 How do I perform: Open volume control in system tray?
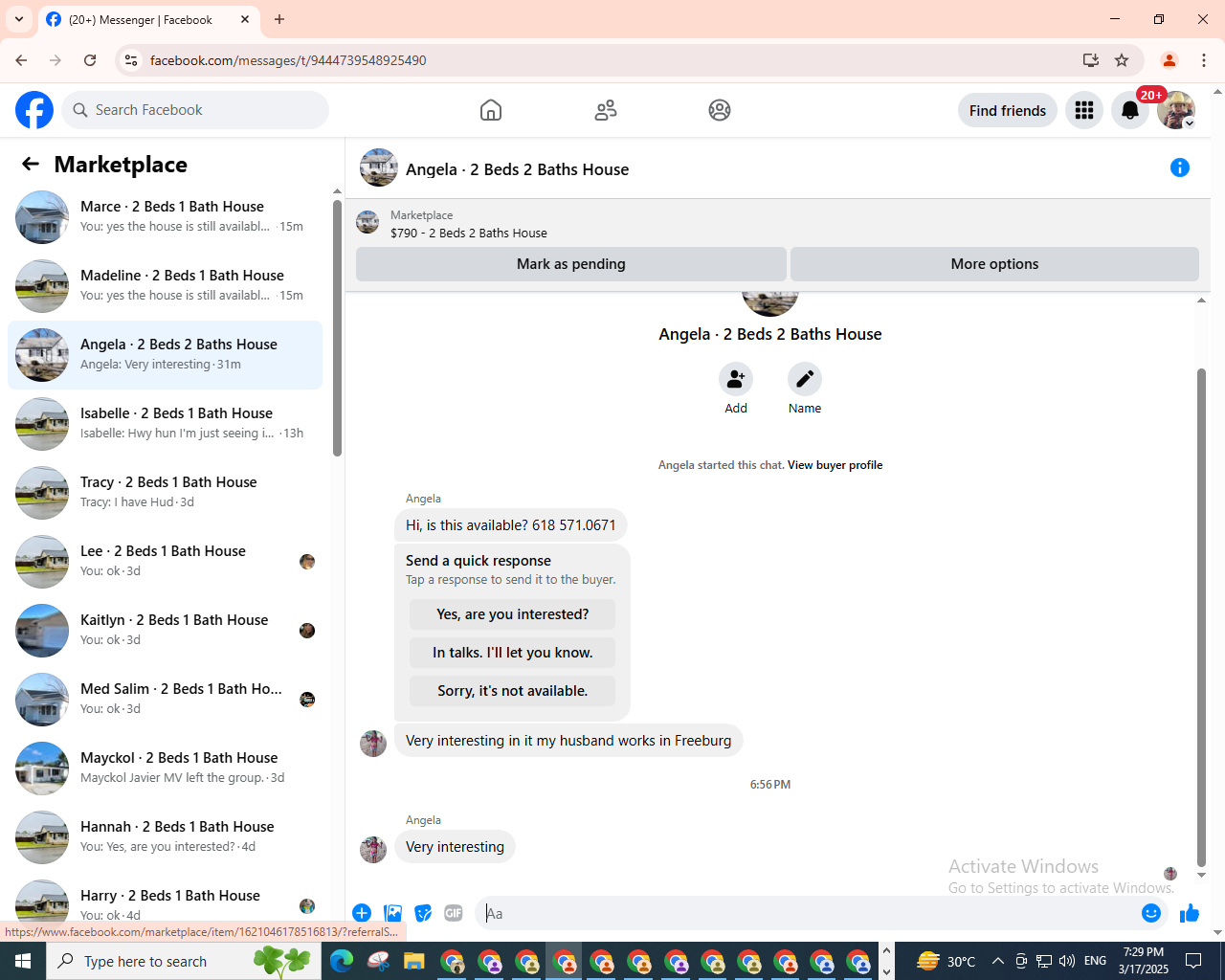[1067, 961]
